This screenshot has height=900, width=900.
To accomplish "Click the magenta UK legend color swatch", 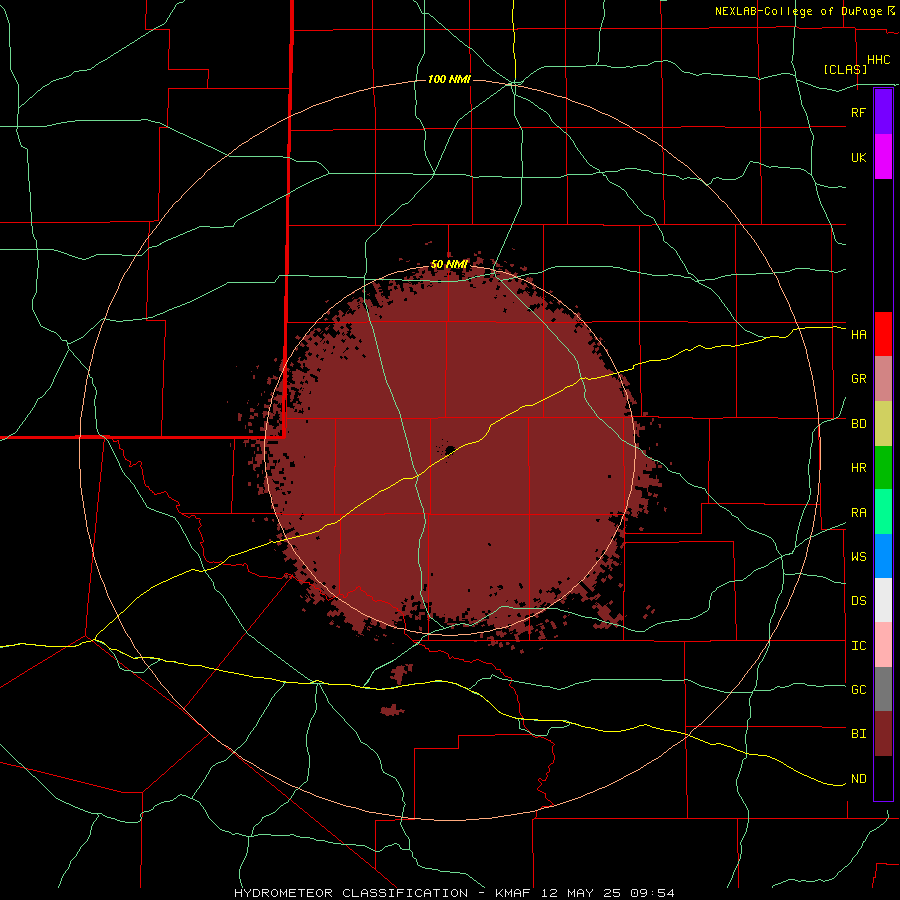I will click(883, 157).
